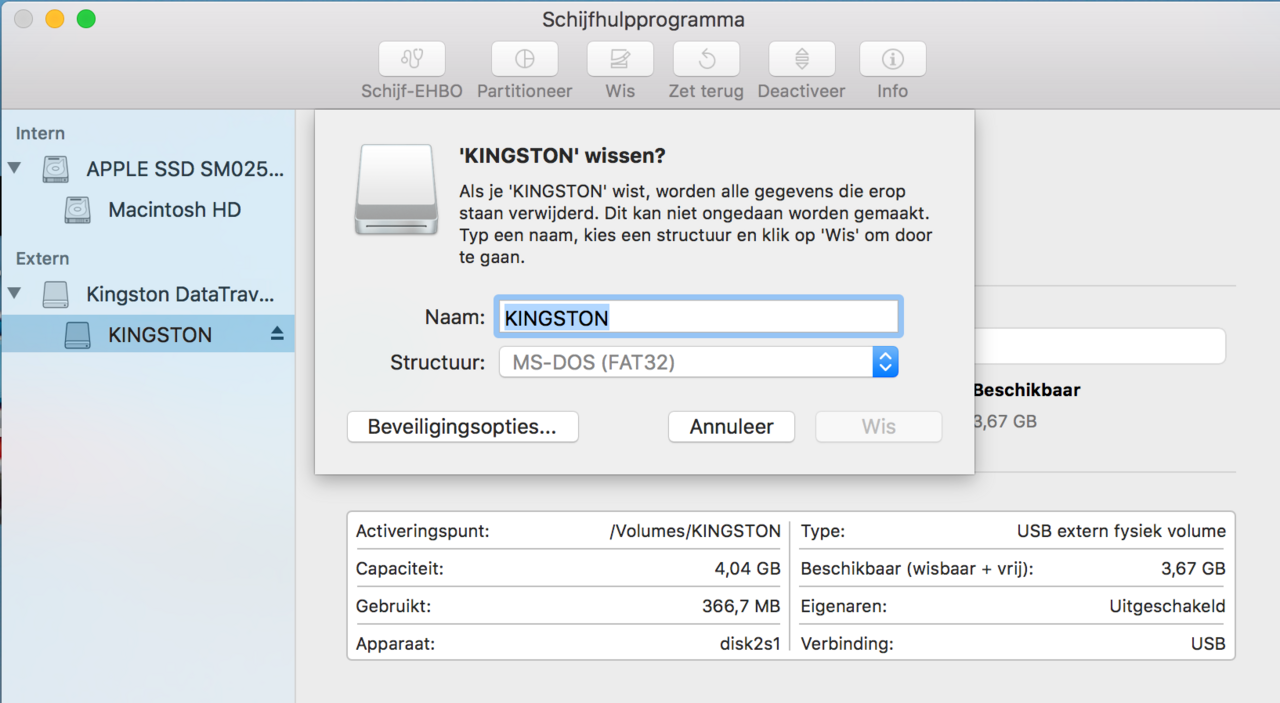Screen dimensions: 1280x703
Task: Select the Partitioneer toolbar icon
Action: (x=524, y=58)
